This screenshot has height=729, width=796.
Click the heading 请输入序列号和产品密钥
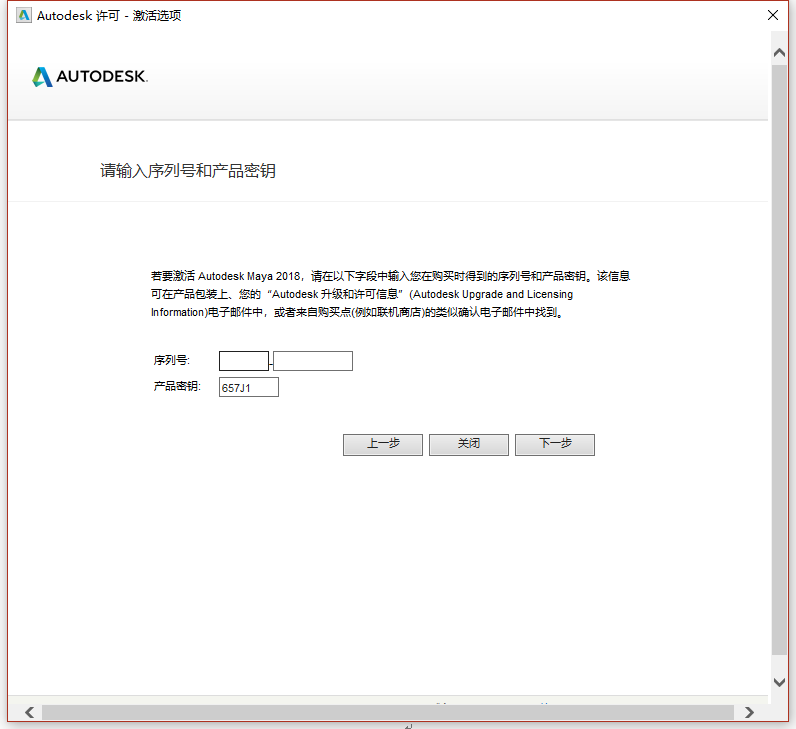pos(188,171)
